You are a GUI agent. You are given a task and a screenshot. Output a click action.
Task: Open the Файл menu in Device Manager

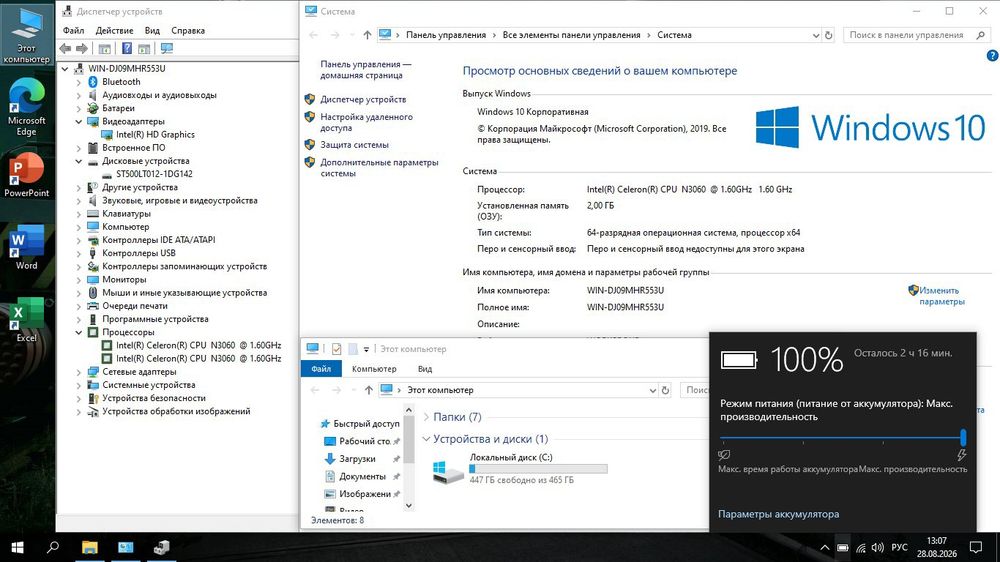73,31
